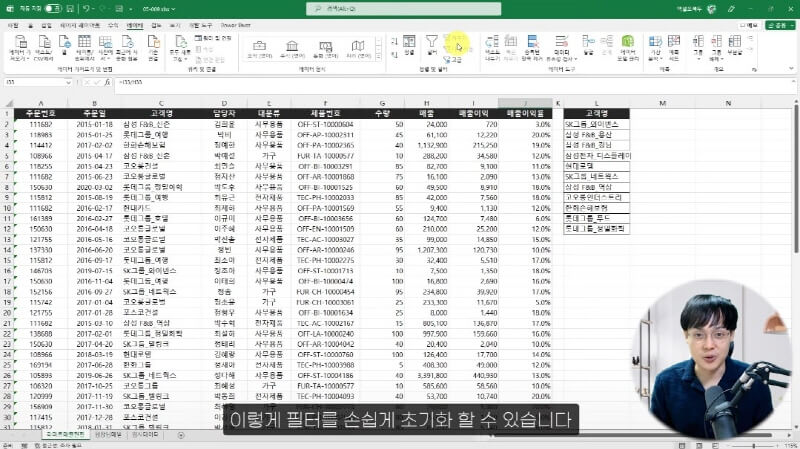The image size is (800, 449).
Task: Open the Insert tab
Action: coord(46,25)
